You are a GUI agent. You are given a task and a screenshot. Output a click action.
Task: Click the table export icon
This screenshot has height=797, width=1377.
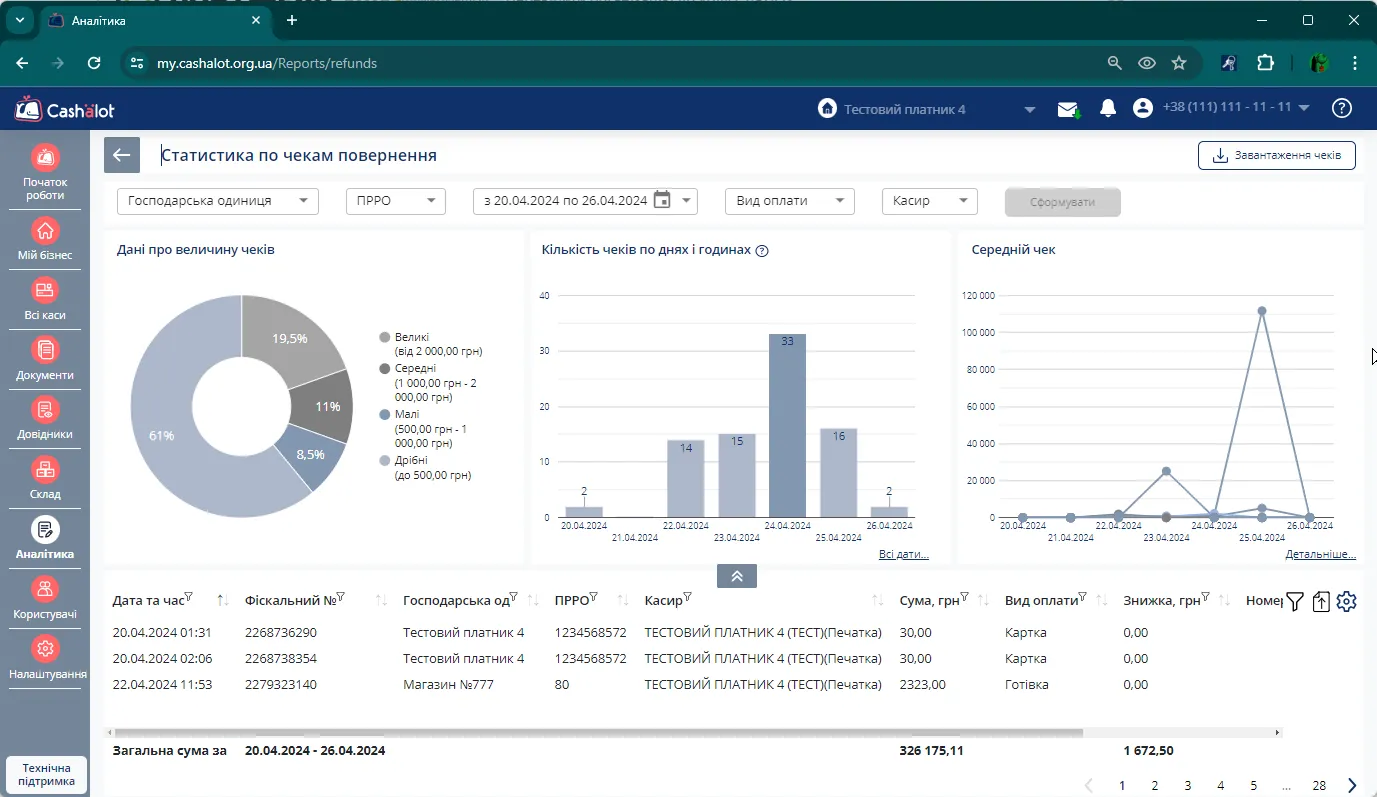pos(1321,601)
